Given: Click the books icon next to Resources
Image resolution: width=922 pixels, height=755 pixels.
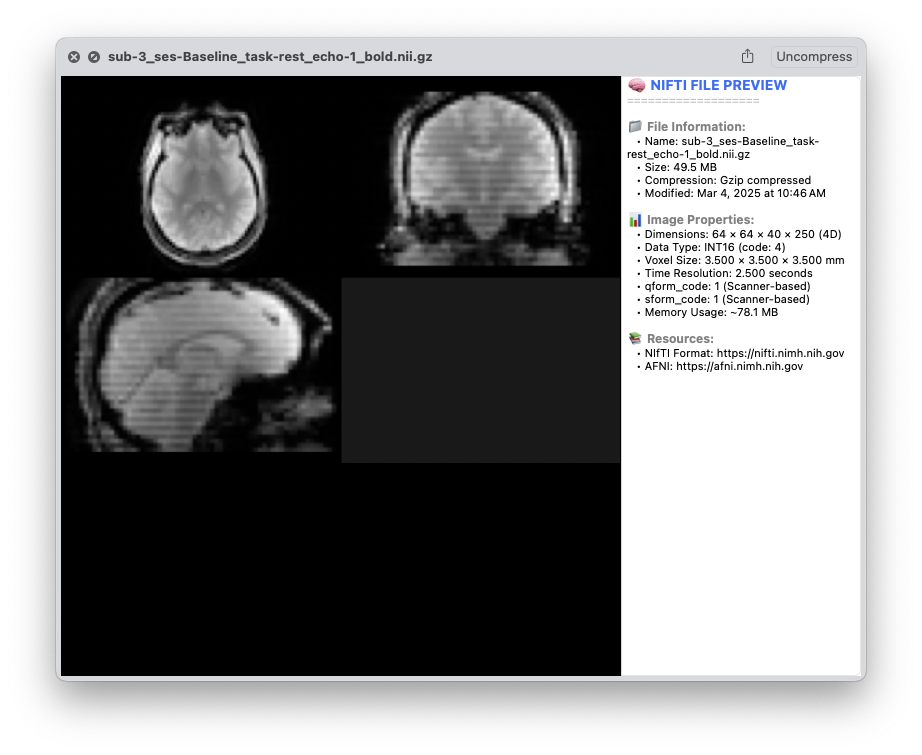Looking at the screenshot, I should (x=635, y=339).
